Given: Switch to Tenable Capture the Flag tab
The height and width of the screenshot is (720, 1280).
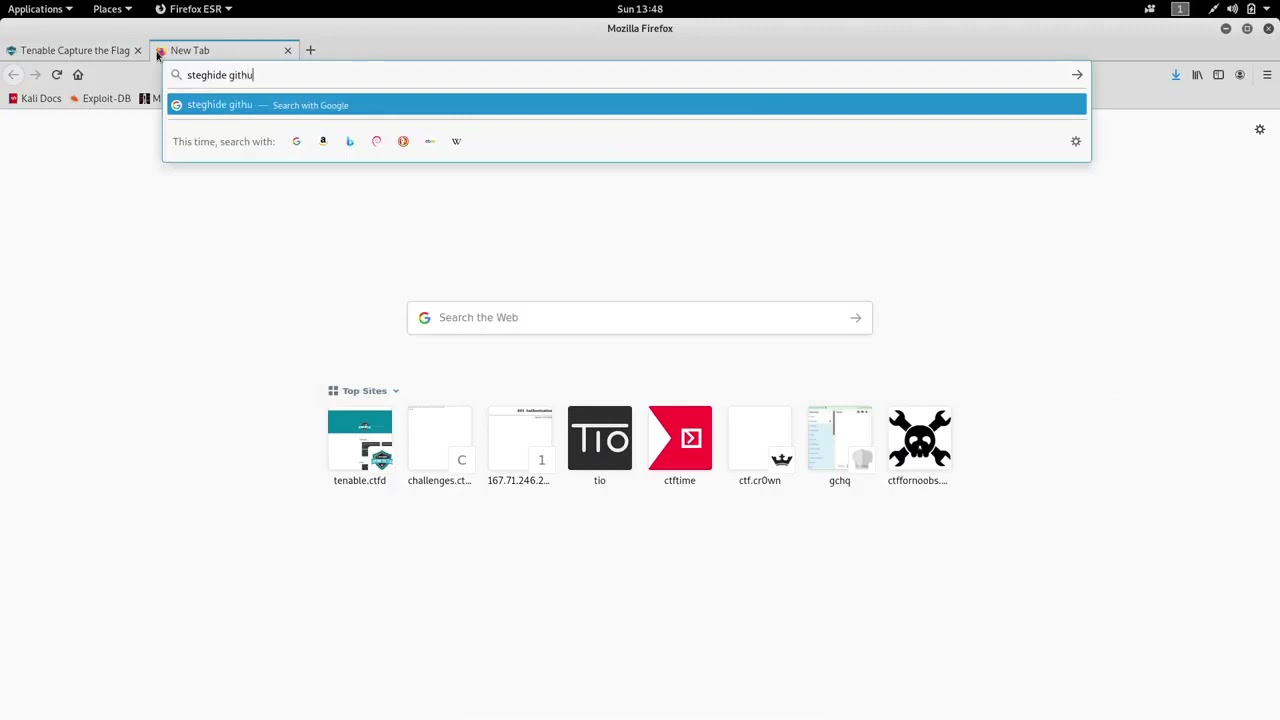Looking at the screenshot, I should click(x=75, y=50).
